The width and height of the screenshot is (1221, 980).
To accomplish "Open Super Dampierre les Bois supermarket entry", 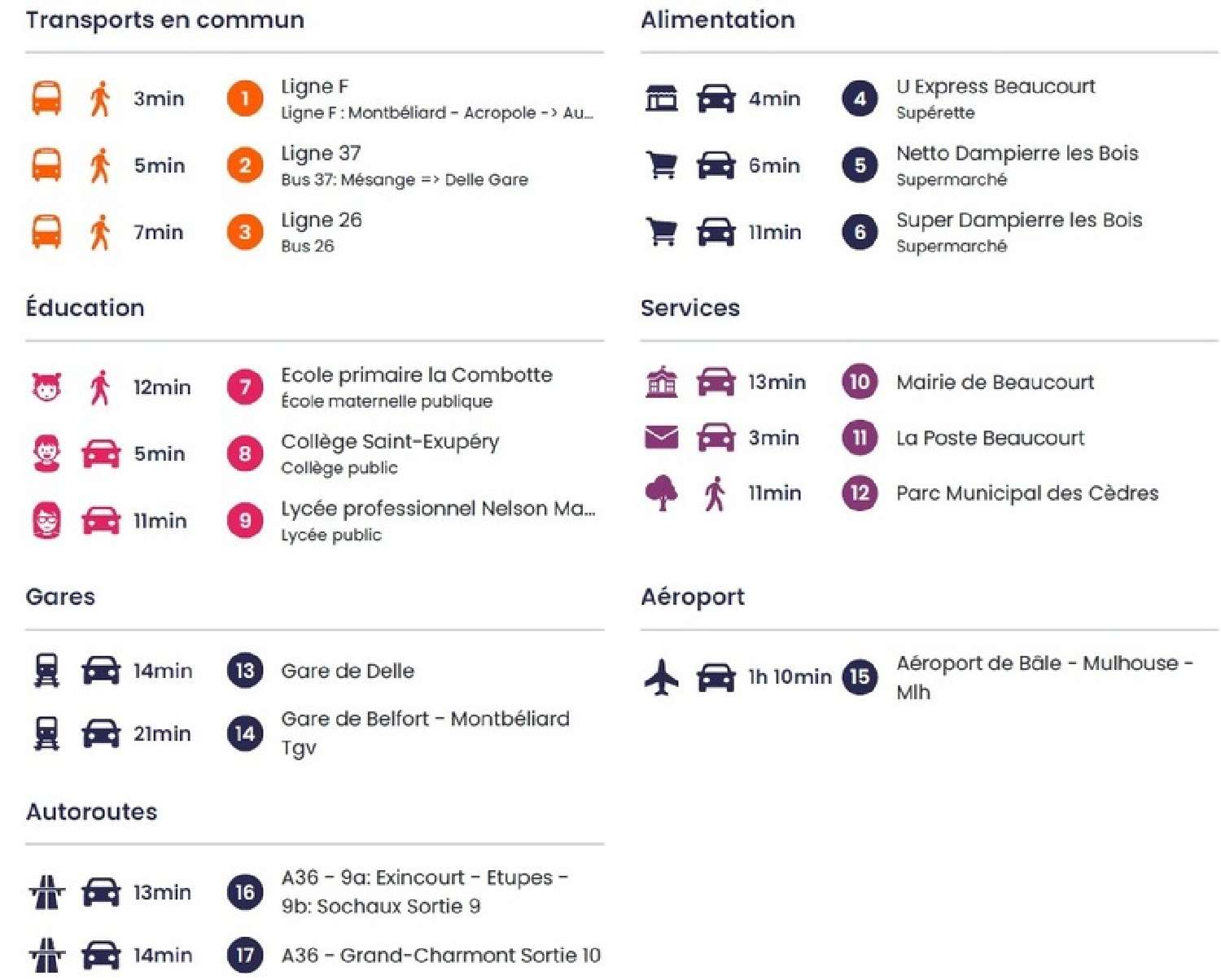I will click(x=1018, y=221).
